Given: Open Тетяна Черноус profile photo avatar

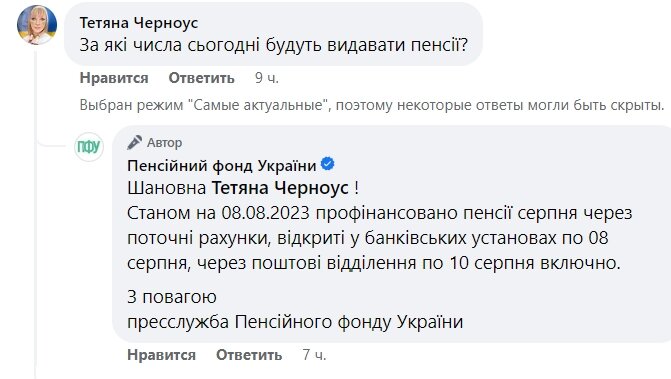Looking at the screenshot, I should coord(37,25).
